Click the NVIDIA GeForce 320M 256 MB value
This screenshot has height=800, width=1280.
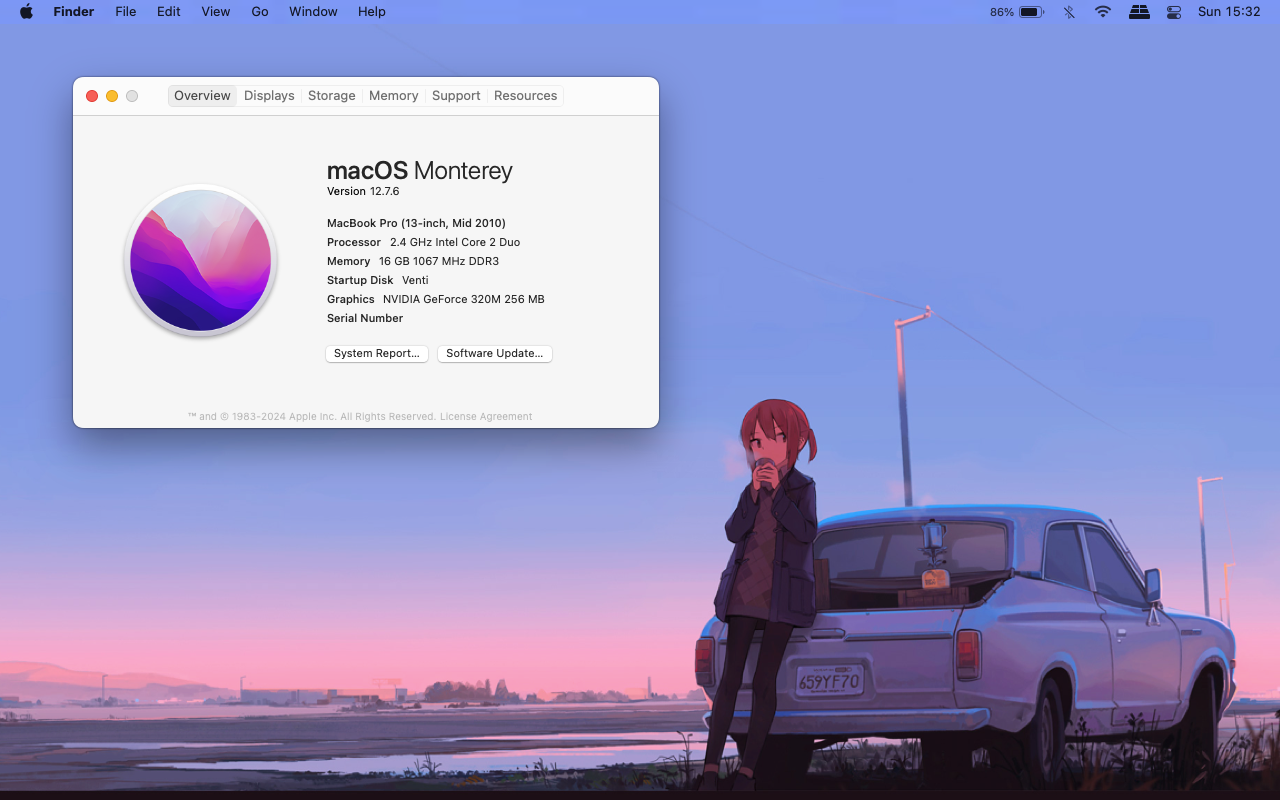464,299
